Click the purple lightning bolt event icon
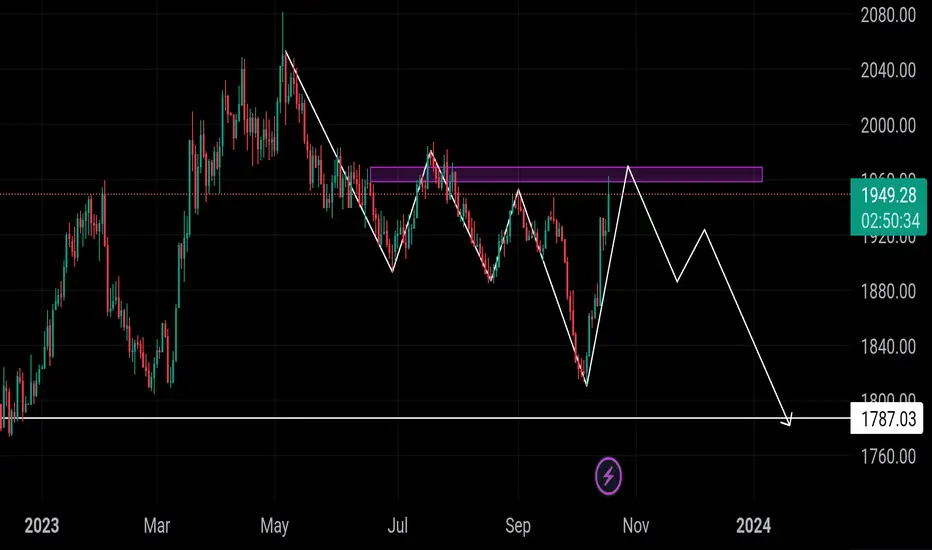 pos(608,476)
